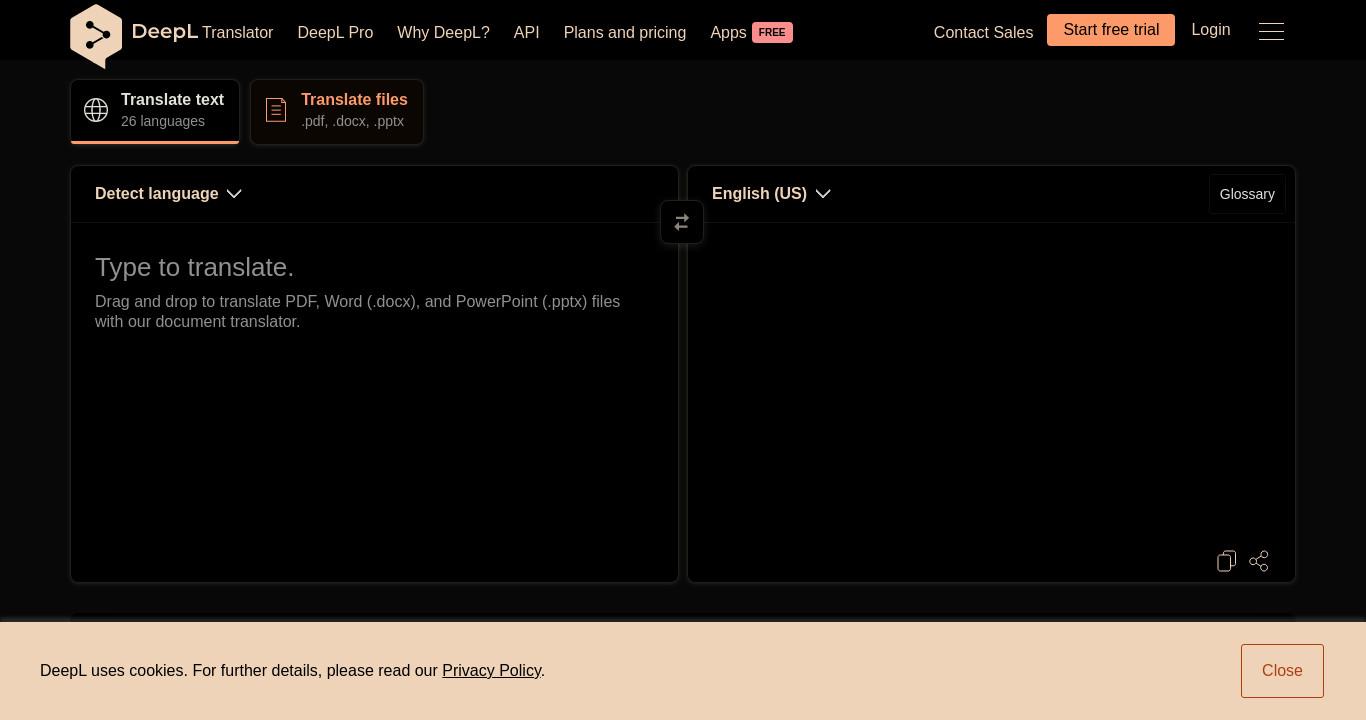
Task: Swap source and target languages
Action: coord(682,222)
